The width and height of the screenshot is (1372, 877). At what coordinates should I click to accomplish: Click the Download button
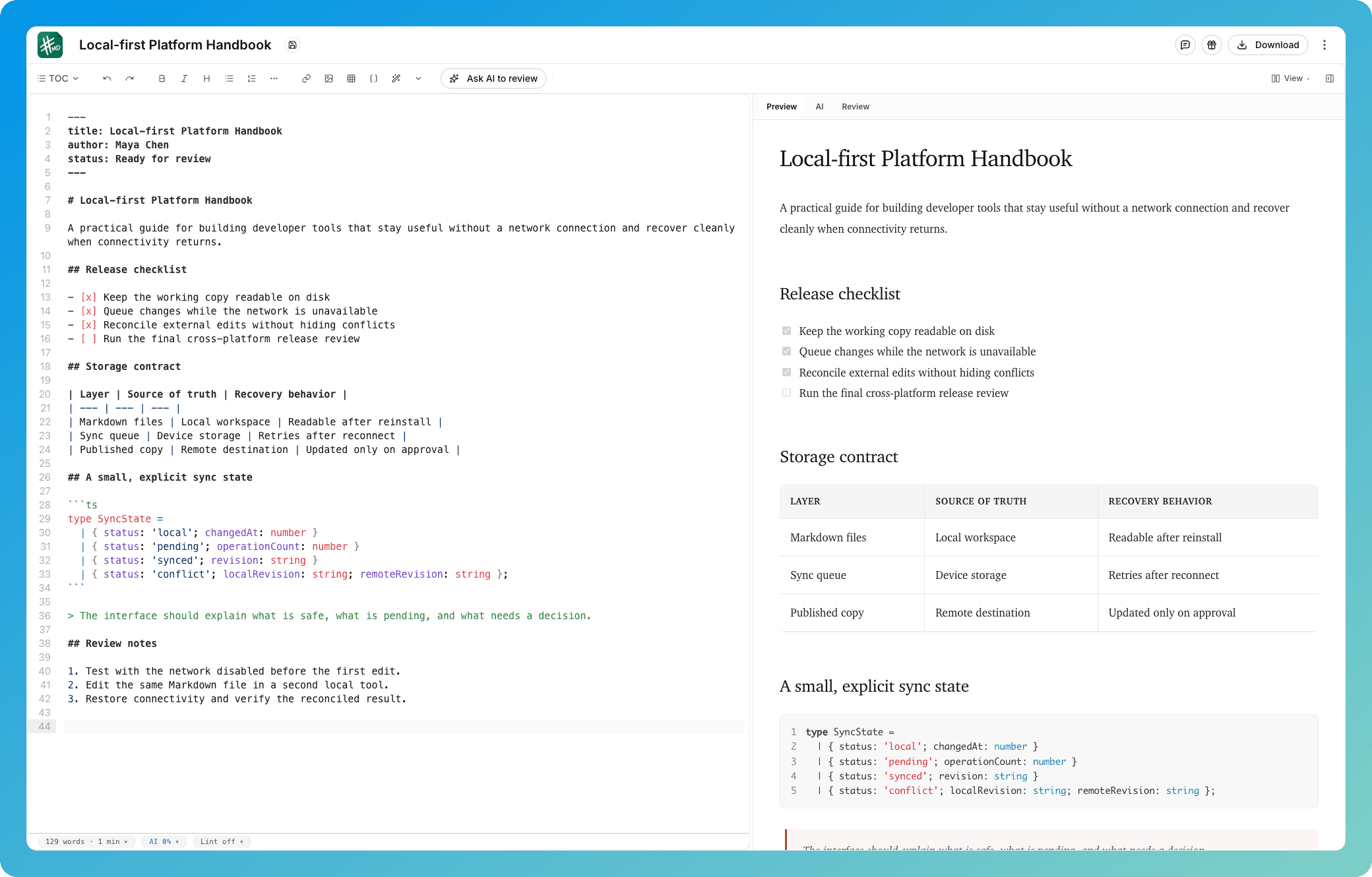[x=1268, y=45]
